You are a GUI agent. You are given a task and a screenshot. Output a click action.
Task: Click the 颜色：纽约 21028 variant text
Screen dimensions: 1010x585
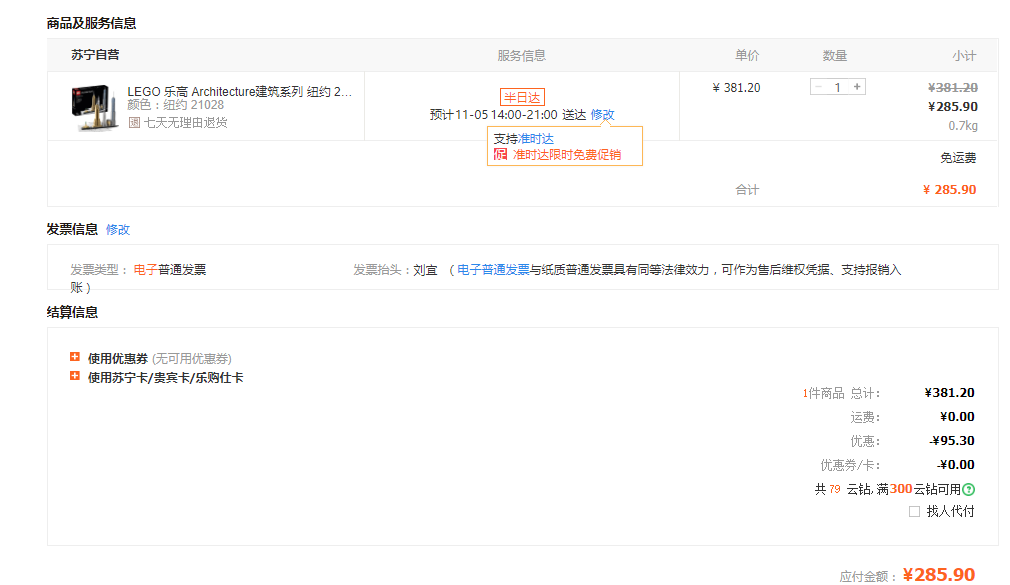click(176, 105)
